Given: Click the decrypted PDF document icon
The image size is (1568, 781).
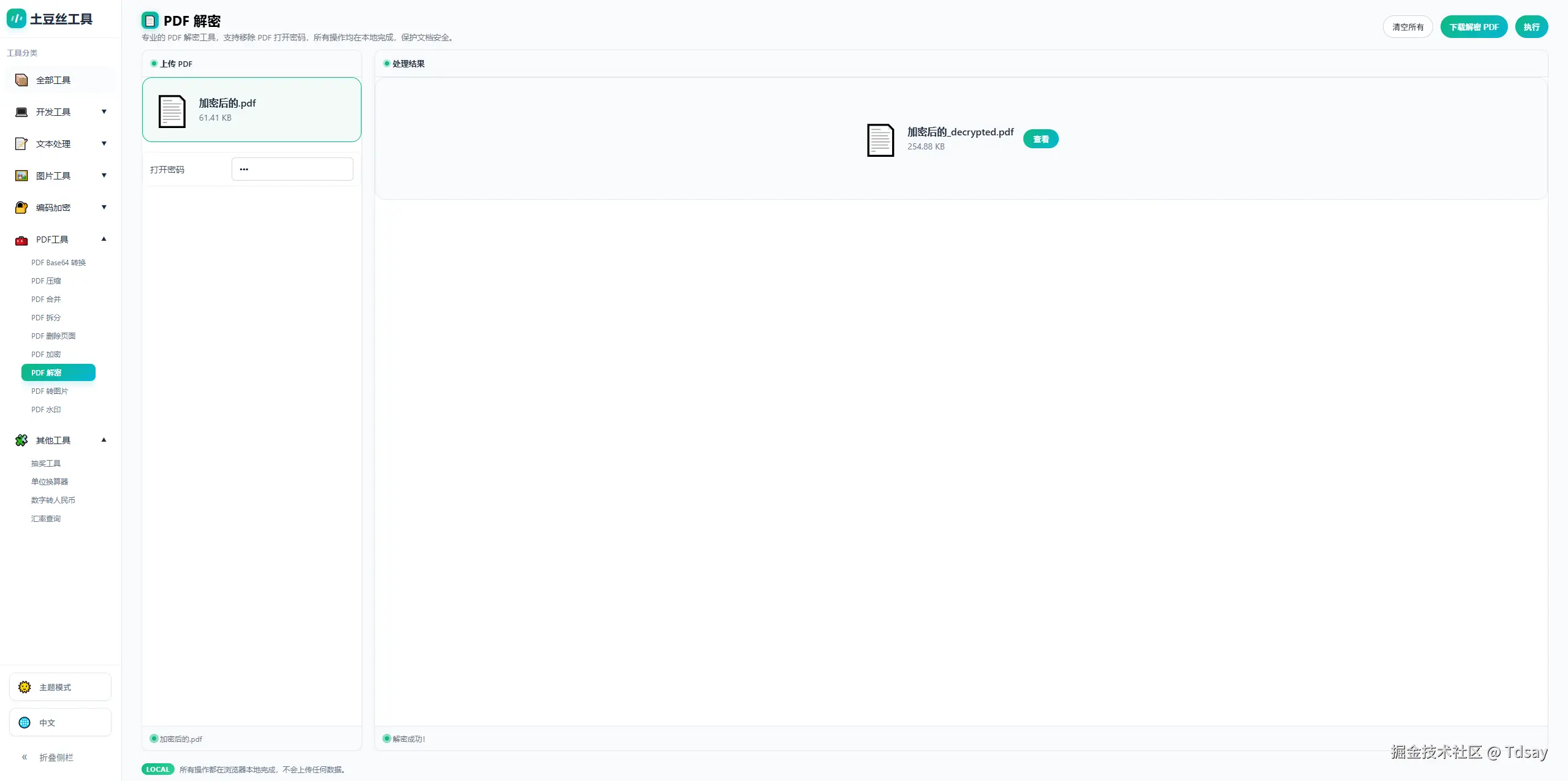Looking at the screenshot, I should [880, 140].
